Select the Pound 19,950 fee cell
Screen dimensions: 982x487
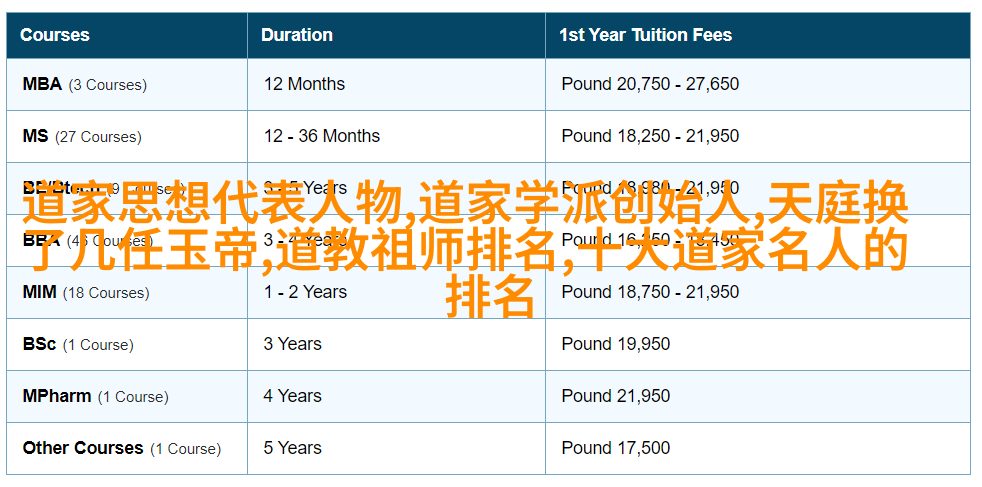point(616,344)
